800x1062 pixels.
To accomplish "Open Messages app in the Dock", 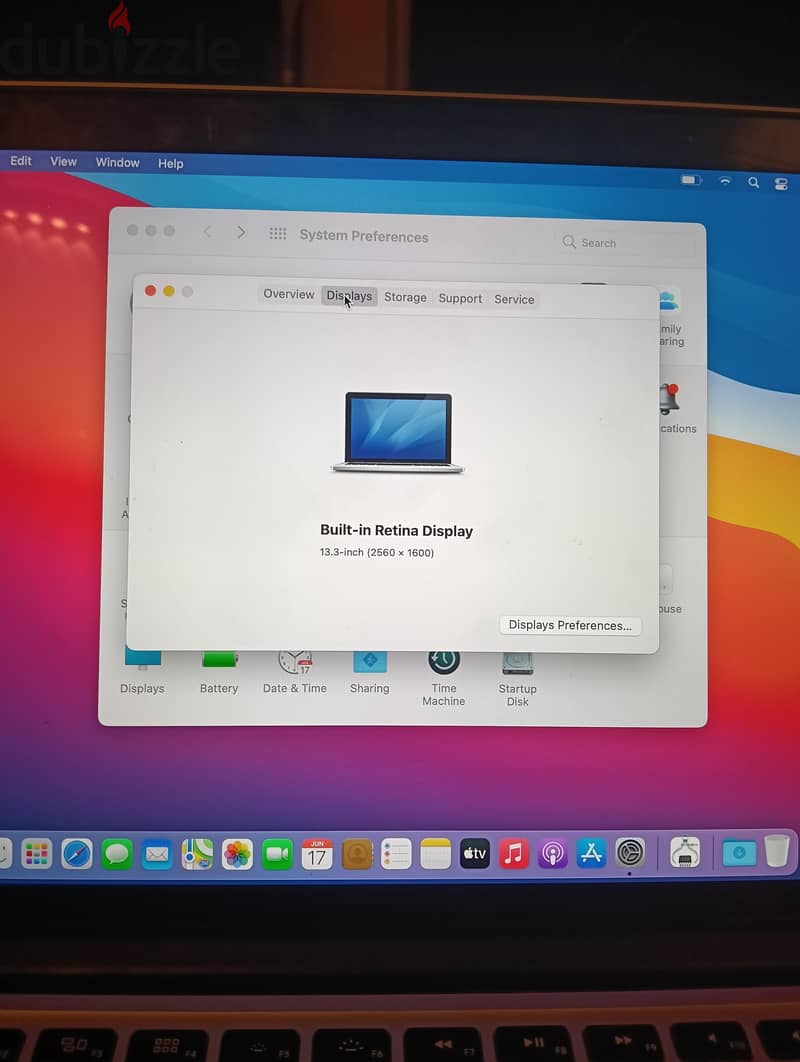I will (x=117, y=854).
